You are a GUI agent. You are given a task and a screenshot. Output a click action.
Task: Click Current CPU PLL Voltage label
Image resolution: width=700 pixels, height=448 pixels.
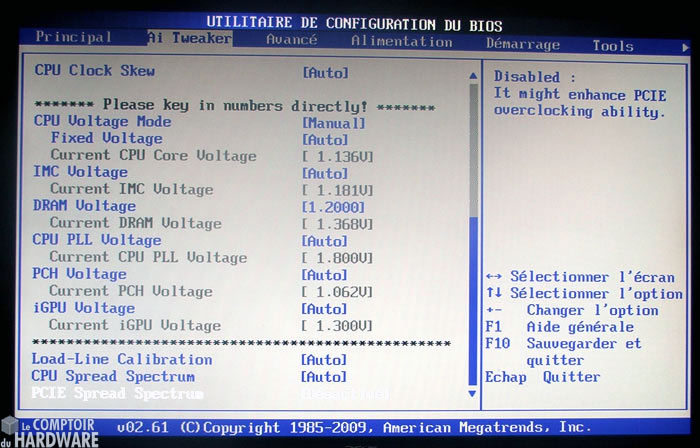(148, 257)
